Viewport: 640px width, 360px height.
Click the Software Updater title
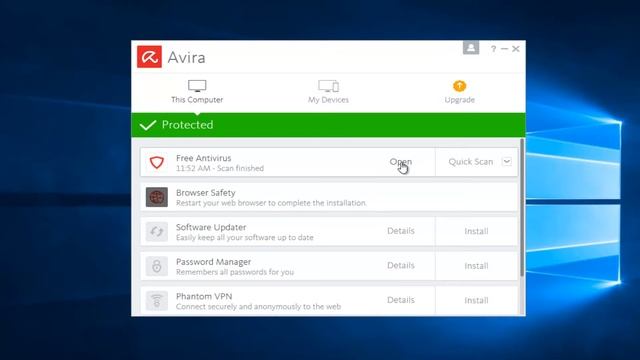pos(211,227)
